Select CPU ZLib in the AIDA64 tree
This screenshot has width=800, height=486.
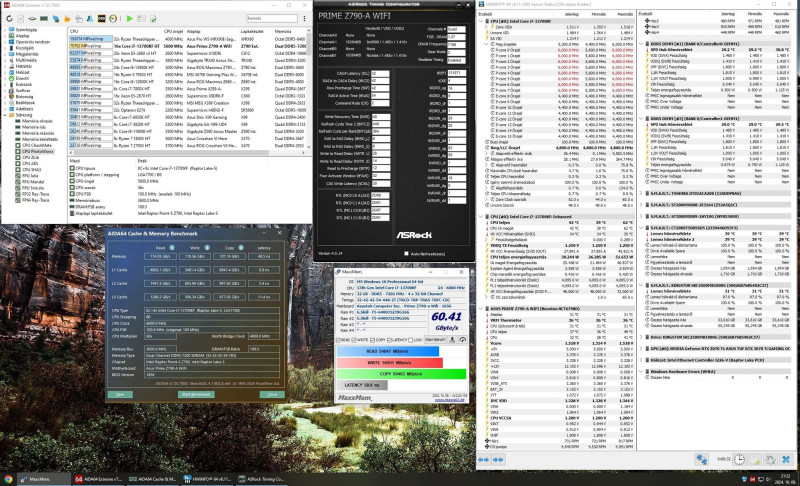(x=31, y=158)
